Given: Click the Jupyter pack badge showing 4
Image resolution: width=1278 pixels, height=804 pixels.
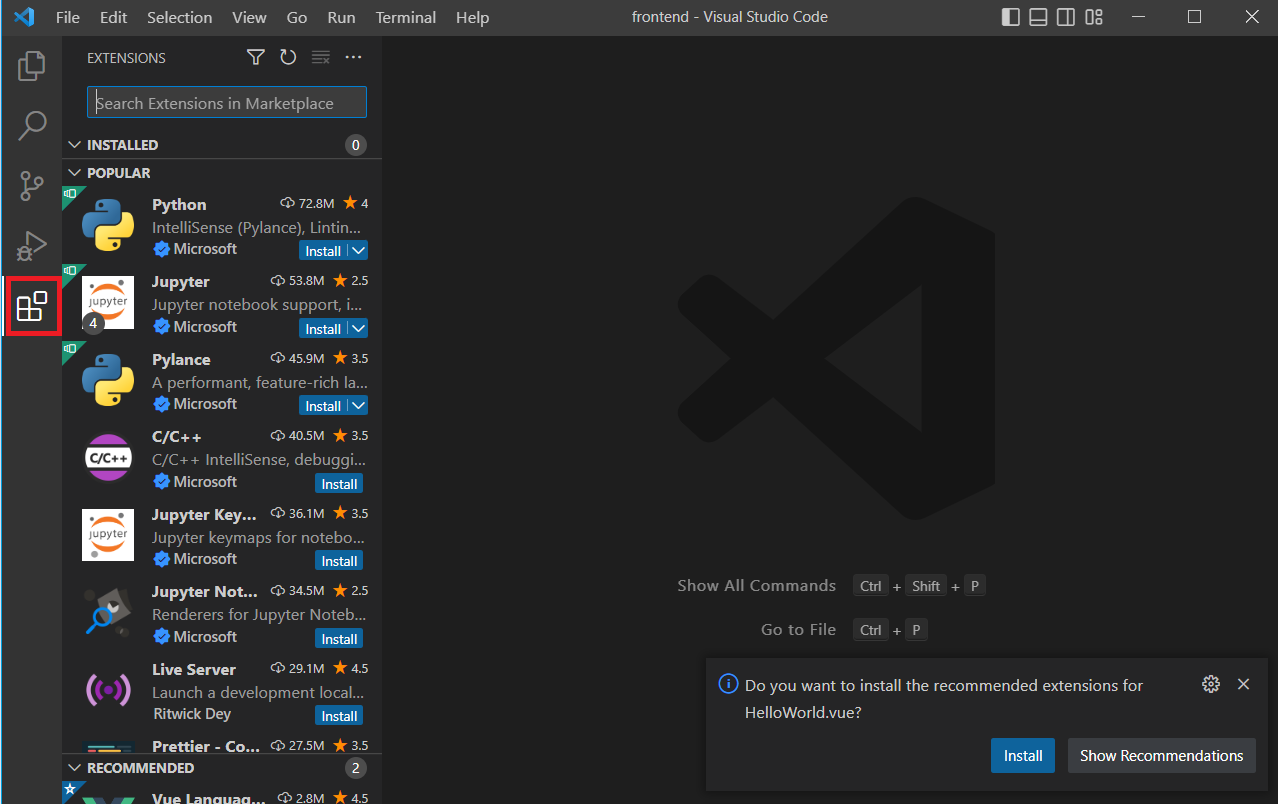Looking at the screenshot, I should (x=93, y=323).
